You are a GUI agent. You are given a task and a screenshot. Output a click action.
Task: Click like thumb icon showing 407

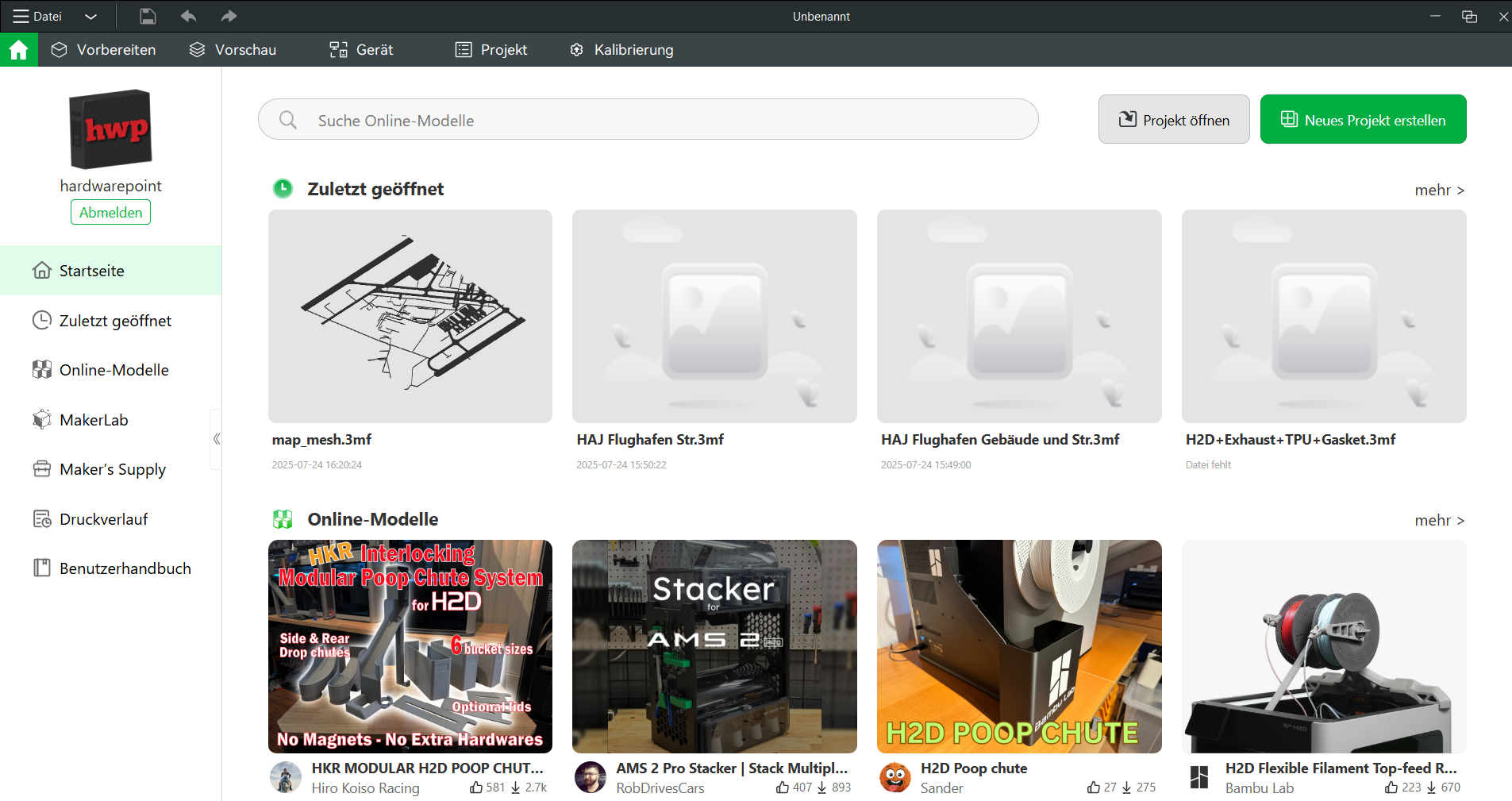[783, 788]
